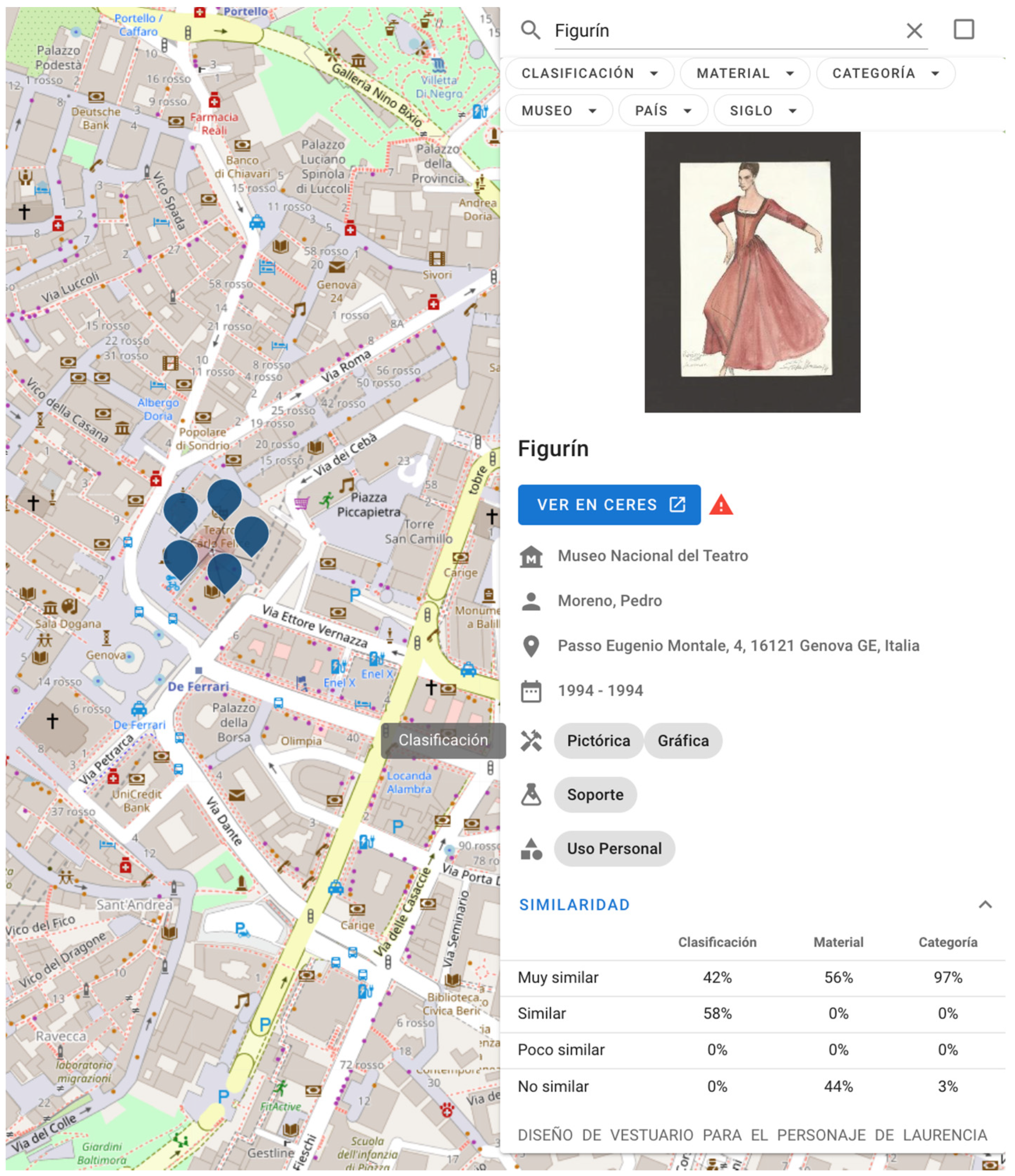Clear the Figurín search text

coord(913,31)
